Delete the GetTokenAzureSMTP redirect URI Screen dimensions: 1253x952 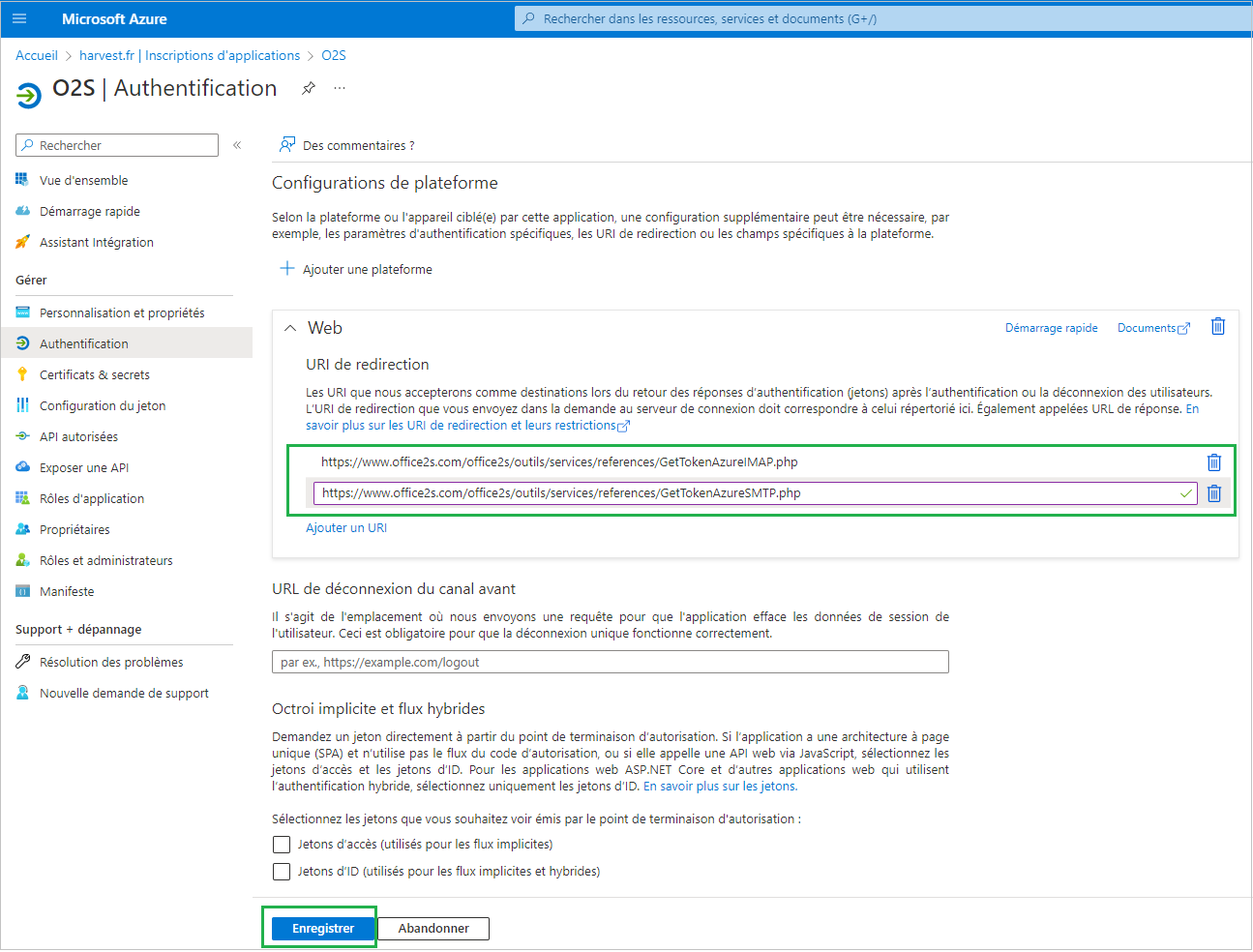tap(1214, 493)
